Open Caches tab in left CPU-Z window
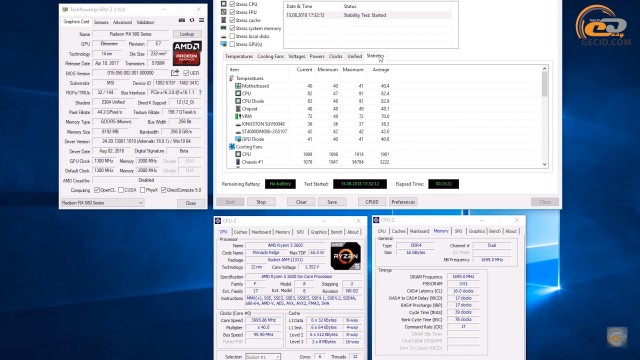This screenshot has width=640, height=360. point(240,232)
